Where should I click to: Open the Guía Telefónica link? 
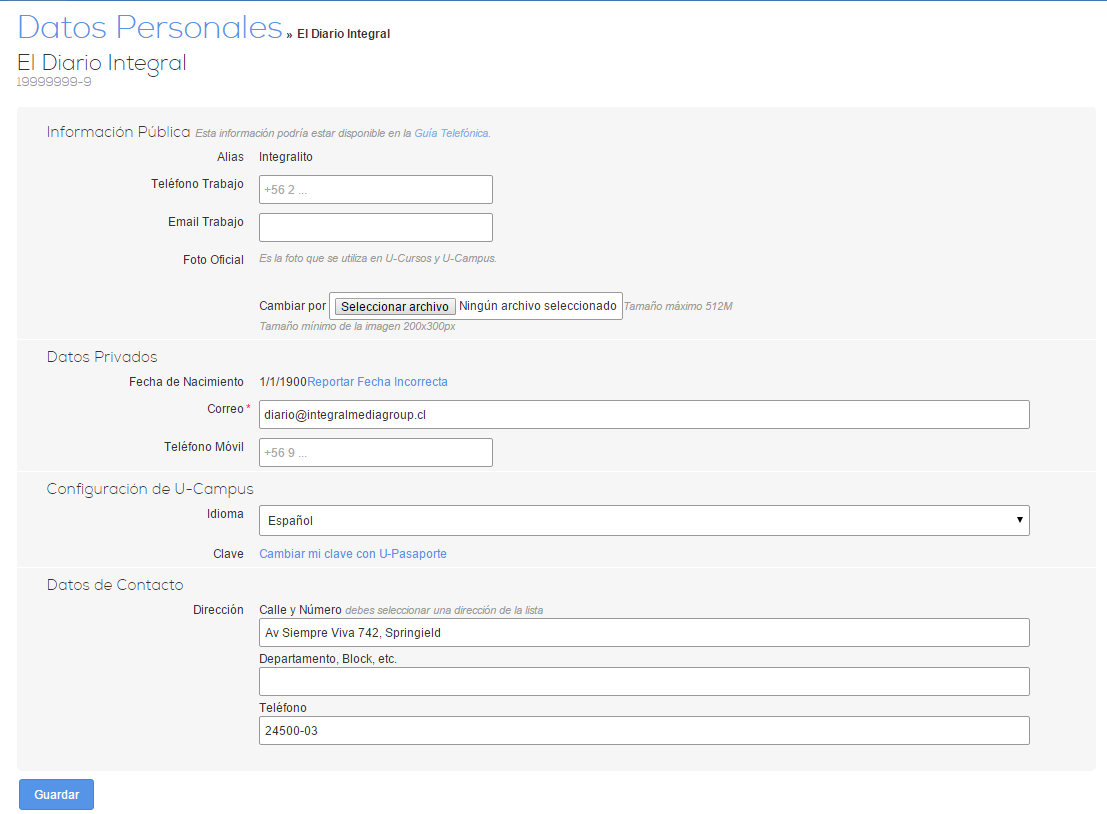pyautogui.click(x=451, y=133)
